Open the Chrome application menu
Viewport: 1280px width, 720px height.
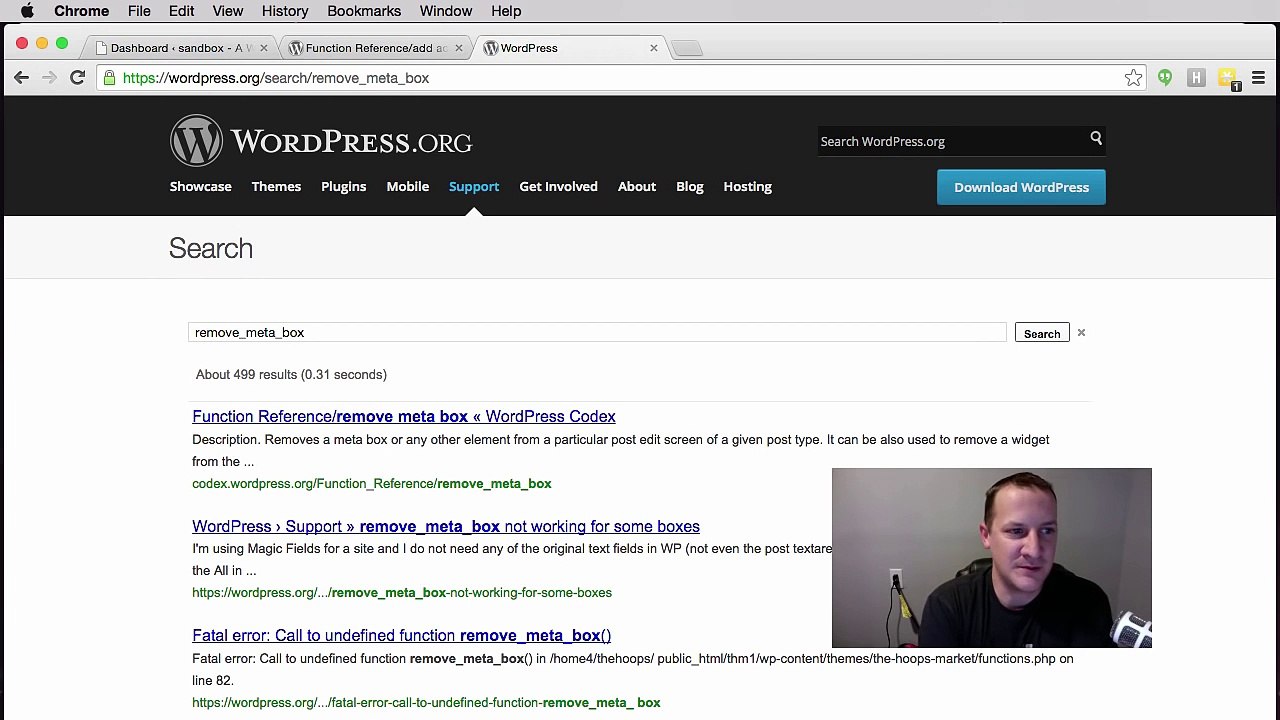click(x=81, y=11)
